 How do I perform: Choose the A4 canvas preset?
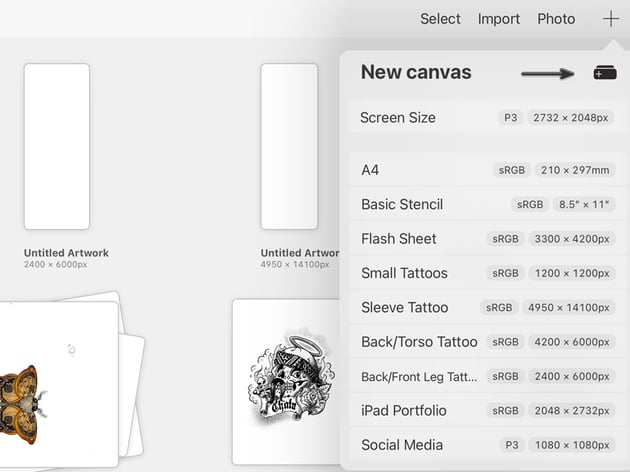(487, 170)
